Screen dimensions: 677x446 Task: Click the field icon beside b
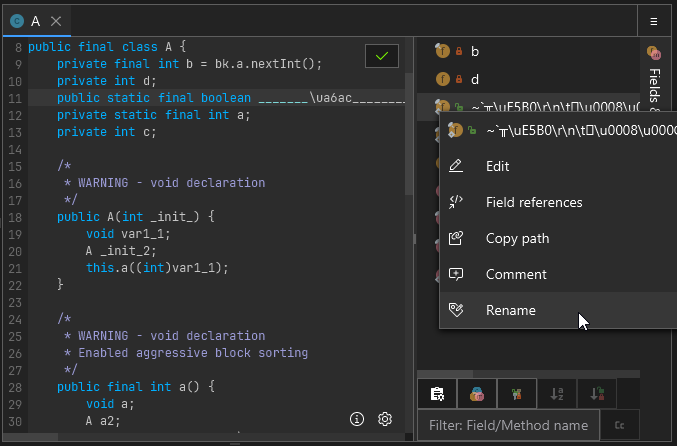(443, 51)
